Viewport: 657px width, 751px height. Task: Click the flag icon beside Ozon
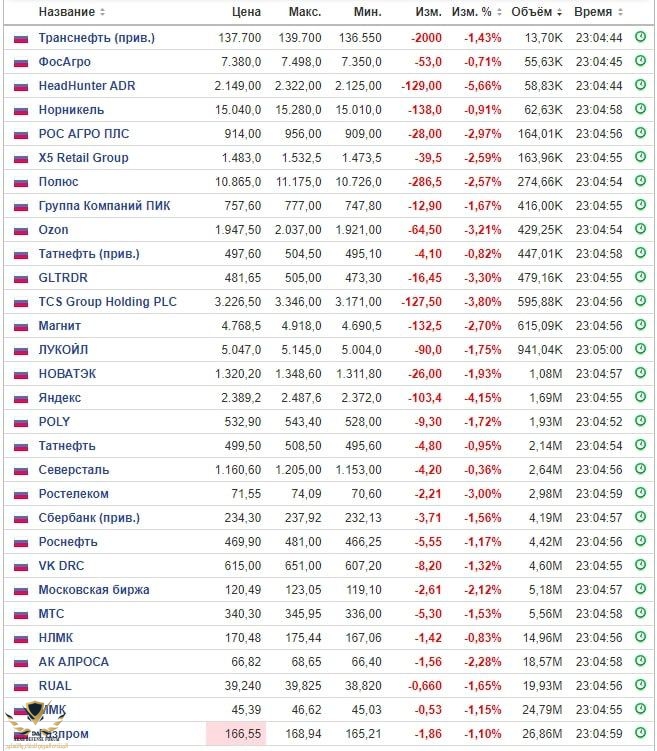pos(21,230)
